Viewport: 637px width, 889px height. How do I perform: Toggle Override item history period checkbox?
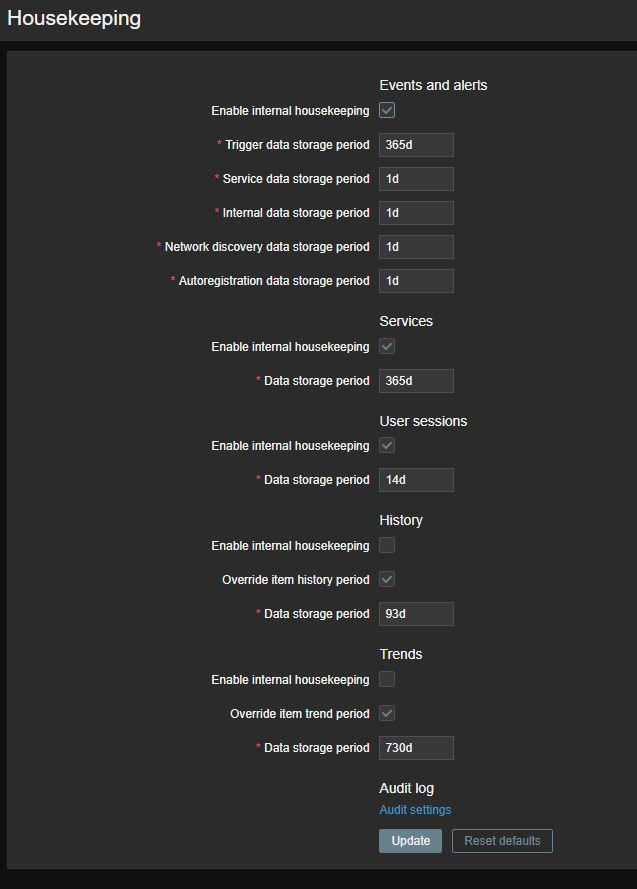[x=387, y=580]
